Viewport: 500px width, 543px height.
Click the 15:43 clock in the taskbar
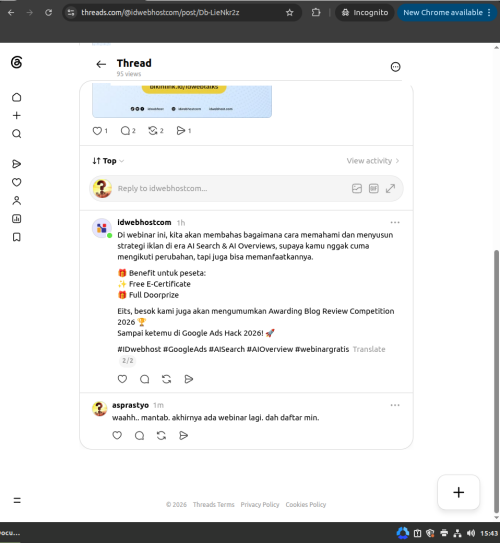pos(489,533)
